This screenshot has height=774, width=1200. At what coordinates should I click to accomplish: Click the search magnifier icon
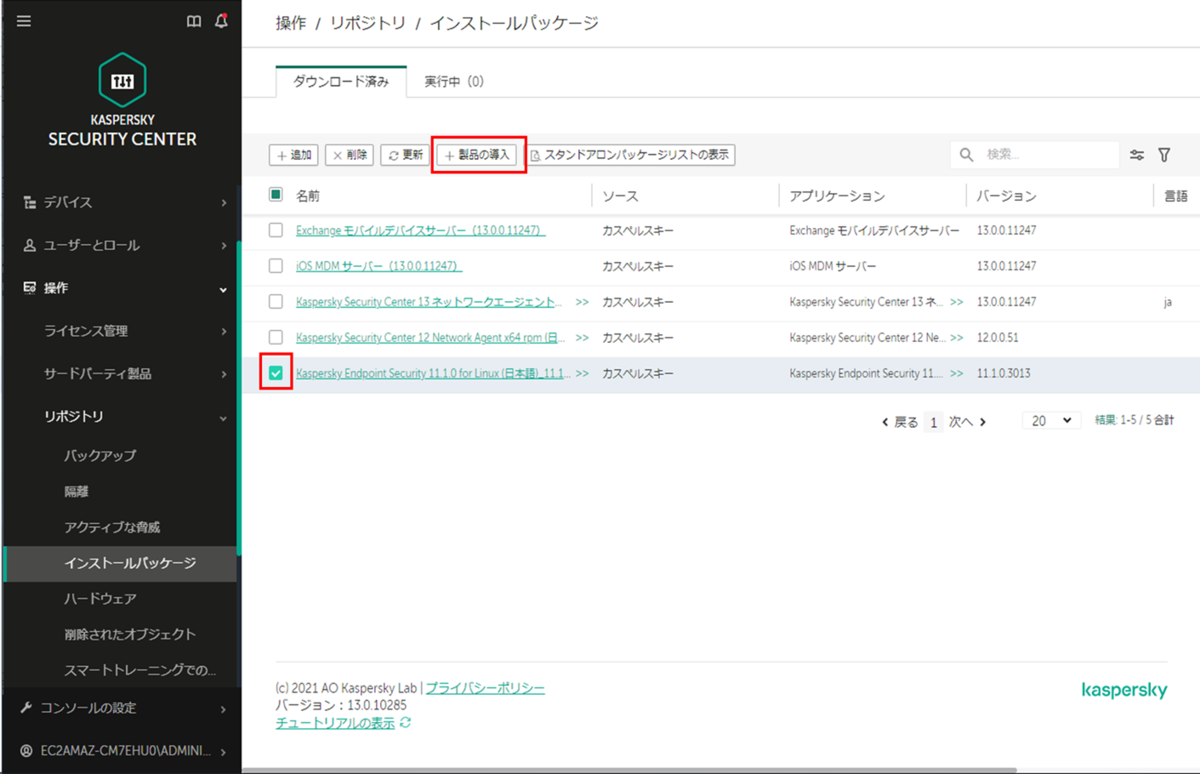click(966, 155)
